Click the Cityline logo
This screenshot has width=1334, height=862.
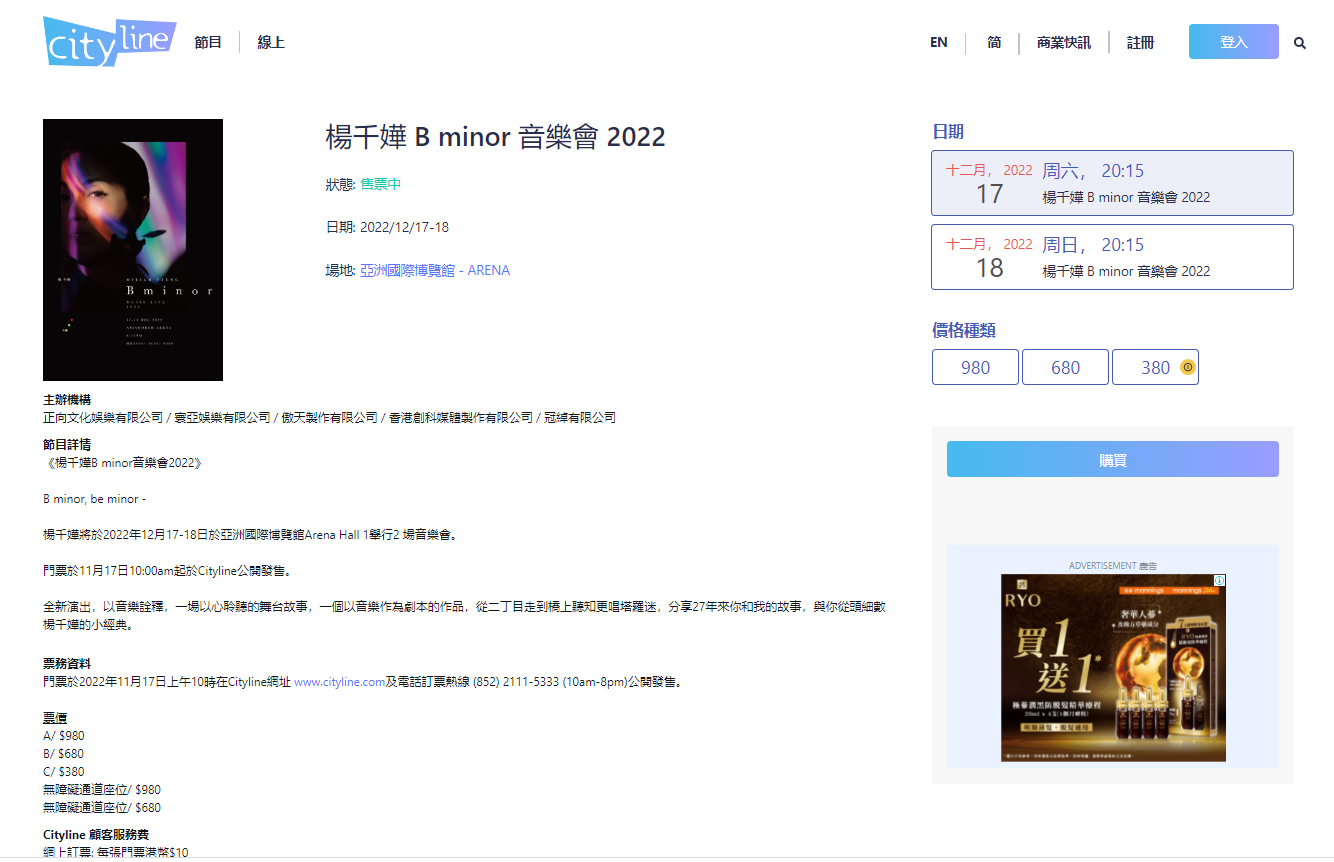pos(109,41)
